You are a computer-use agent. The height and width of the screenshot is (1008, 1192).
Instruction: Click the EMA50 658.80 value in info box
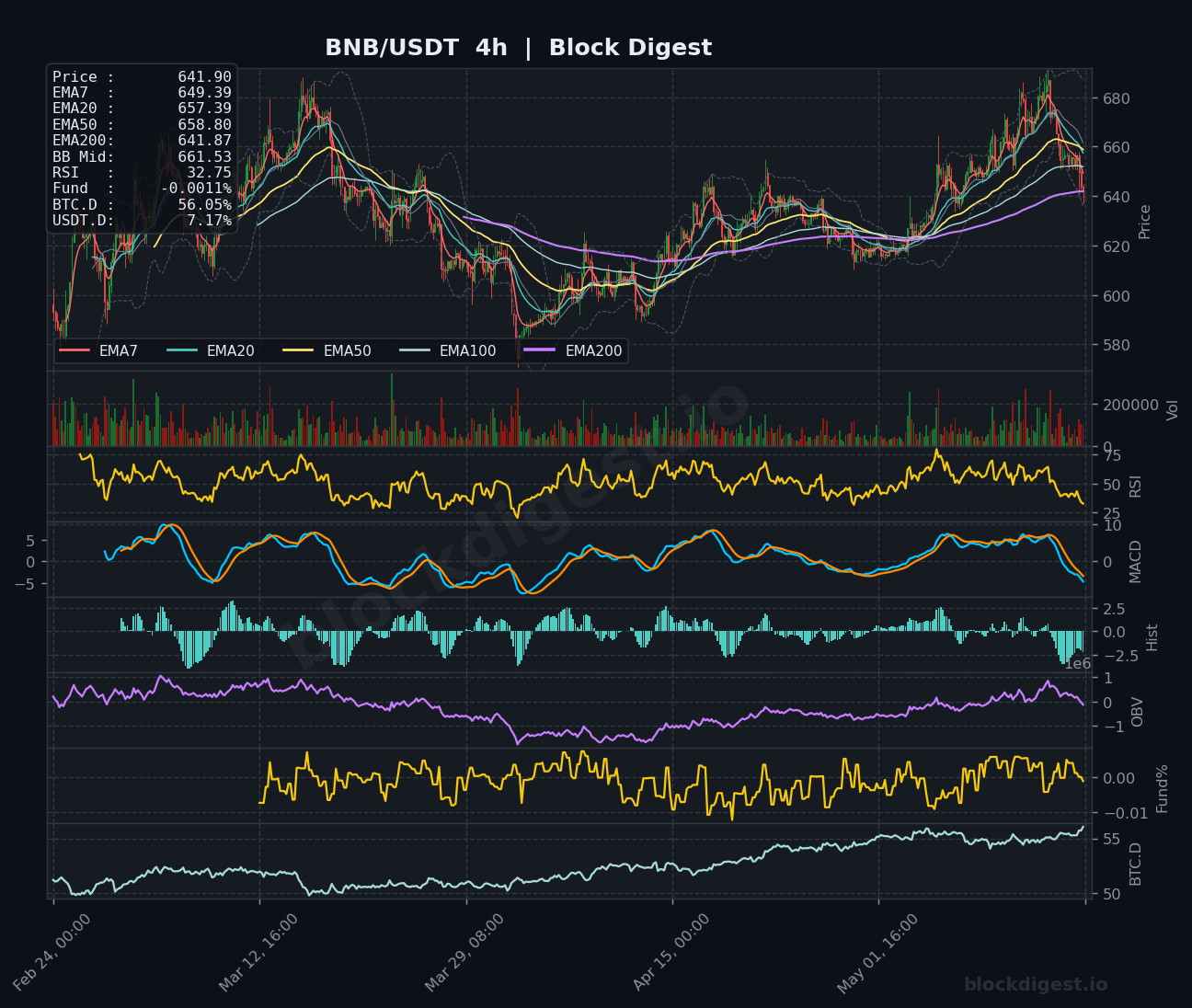tap(204, 125)
